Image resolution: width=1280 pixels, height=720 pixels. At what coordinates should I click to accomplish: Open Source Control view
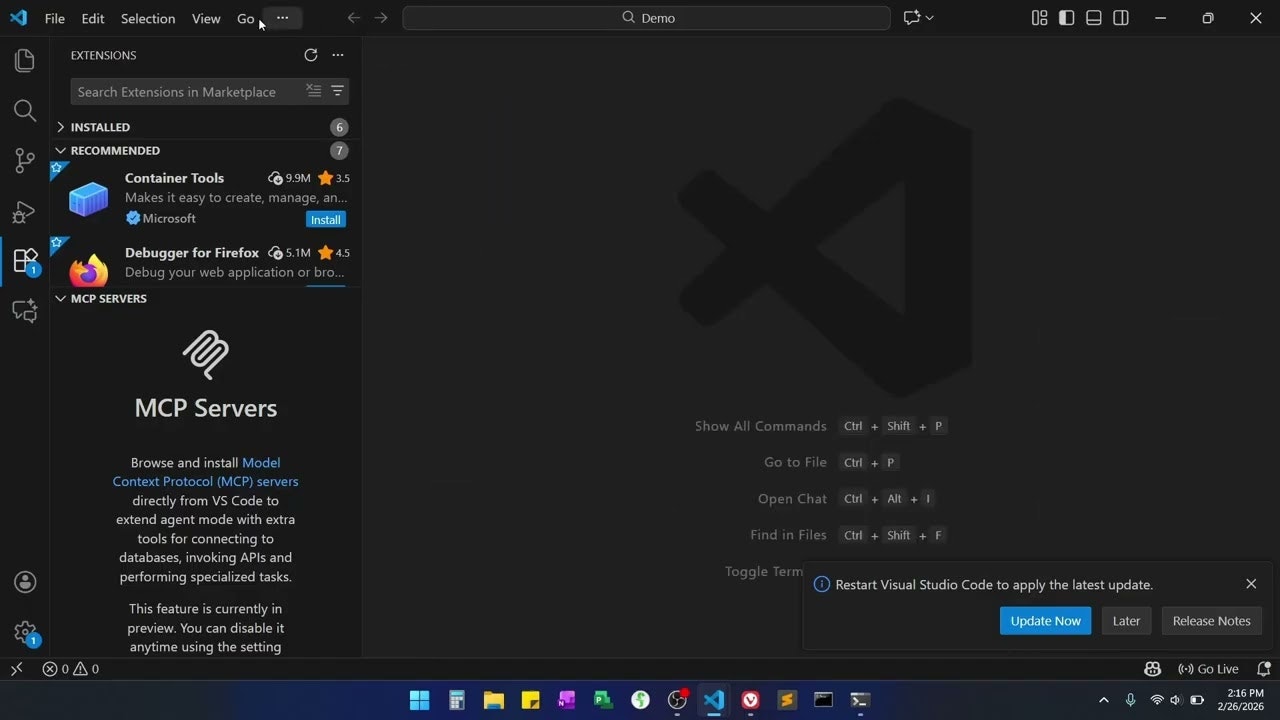pos(25,161)
